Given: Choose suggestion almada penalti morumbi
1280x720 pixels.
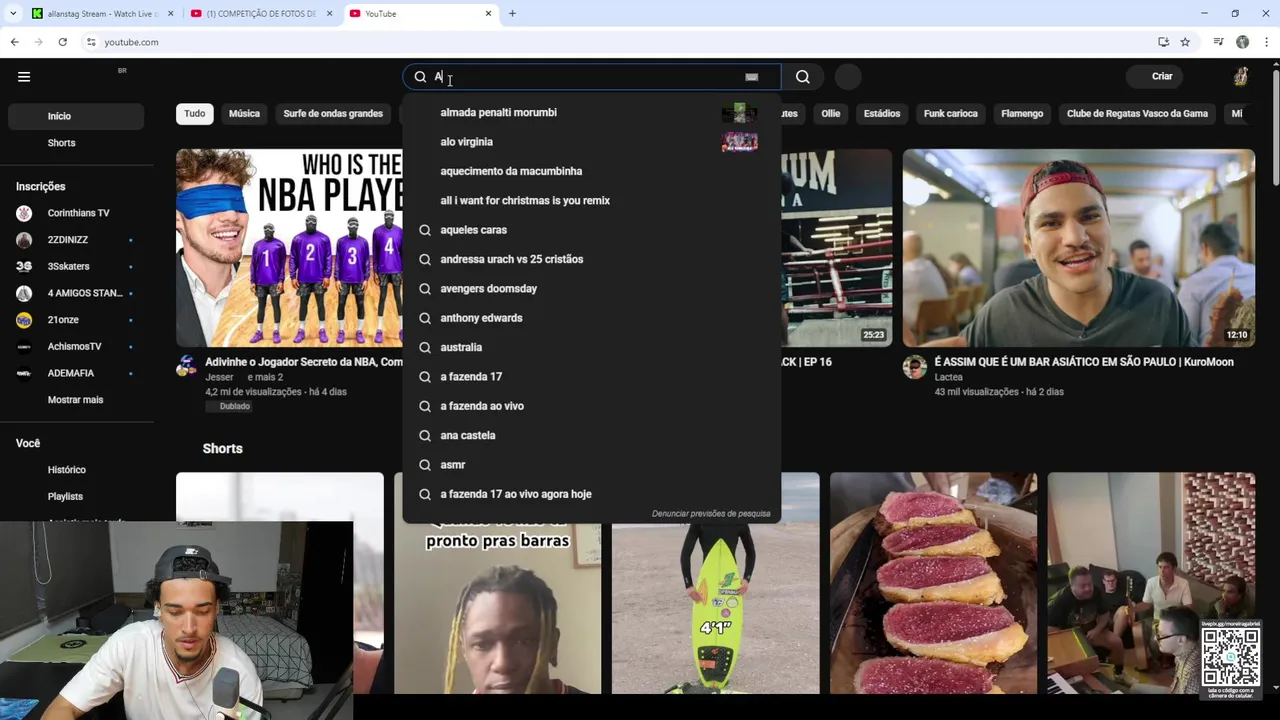Looking at the screenshot, I should [591, 113].
